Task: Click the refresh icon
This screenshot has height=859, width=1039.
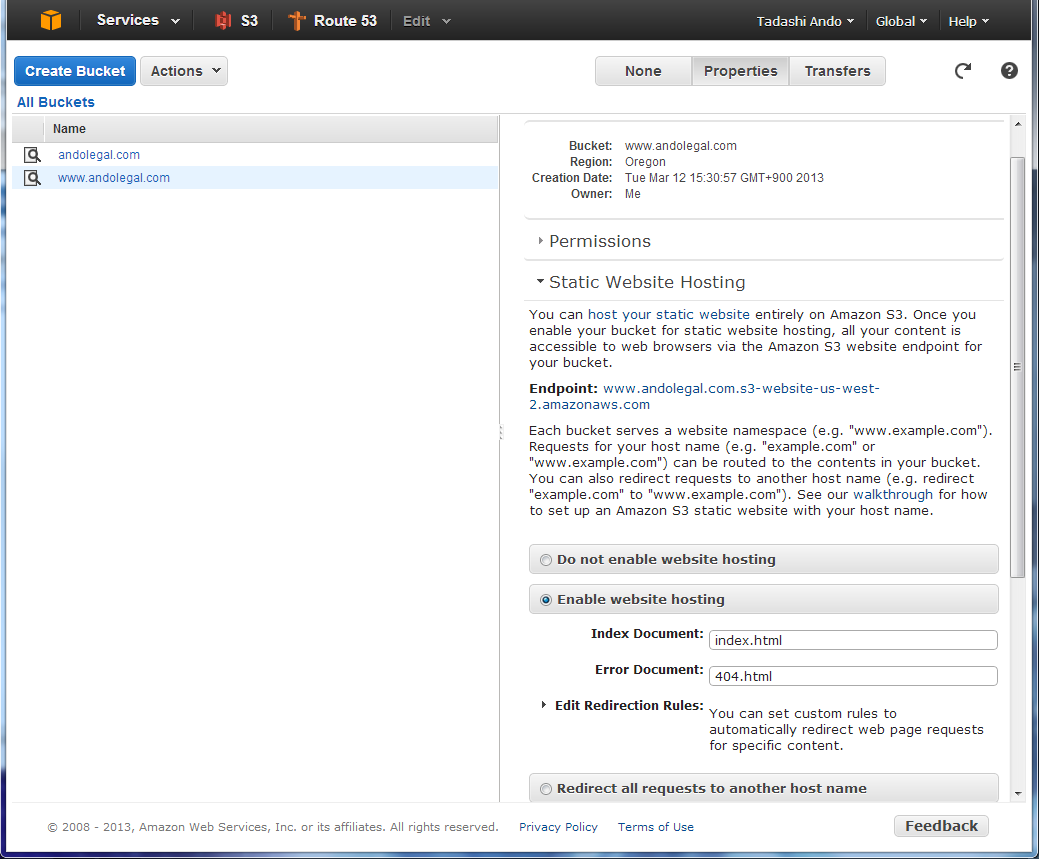Action: click(x=963, y=70)
